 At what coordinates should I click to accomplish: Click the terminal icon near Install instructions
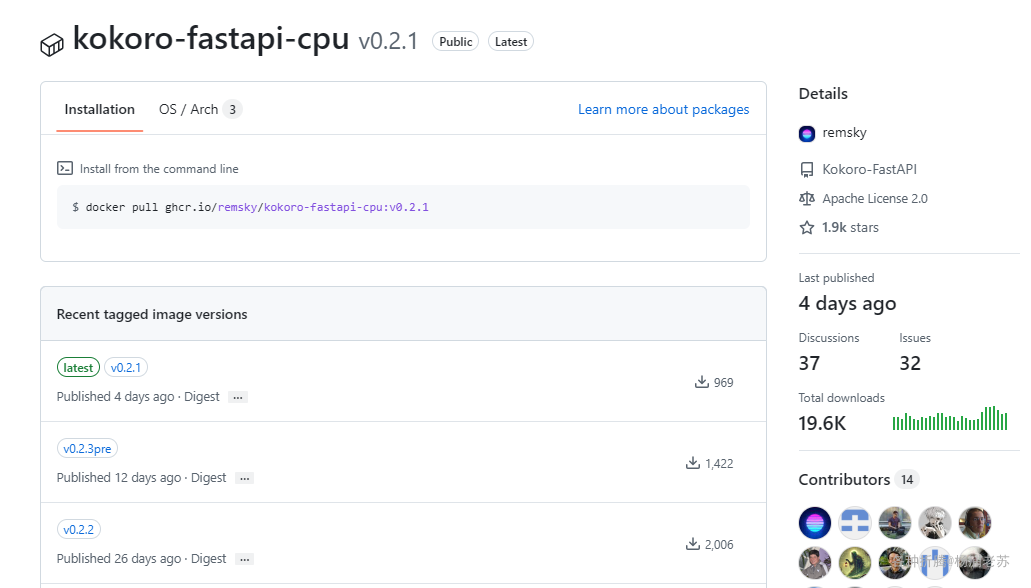(65, 168)
